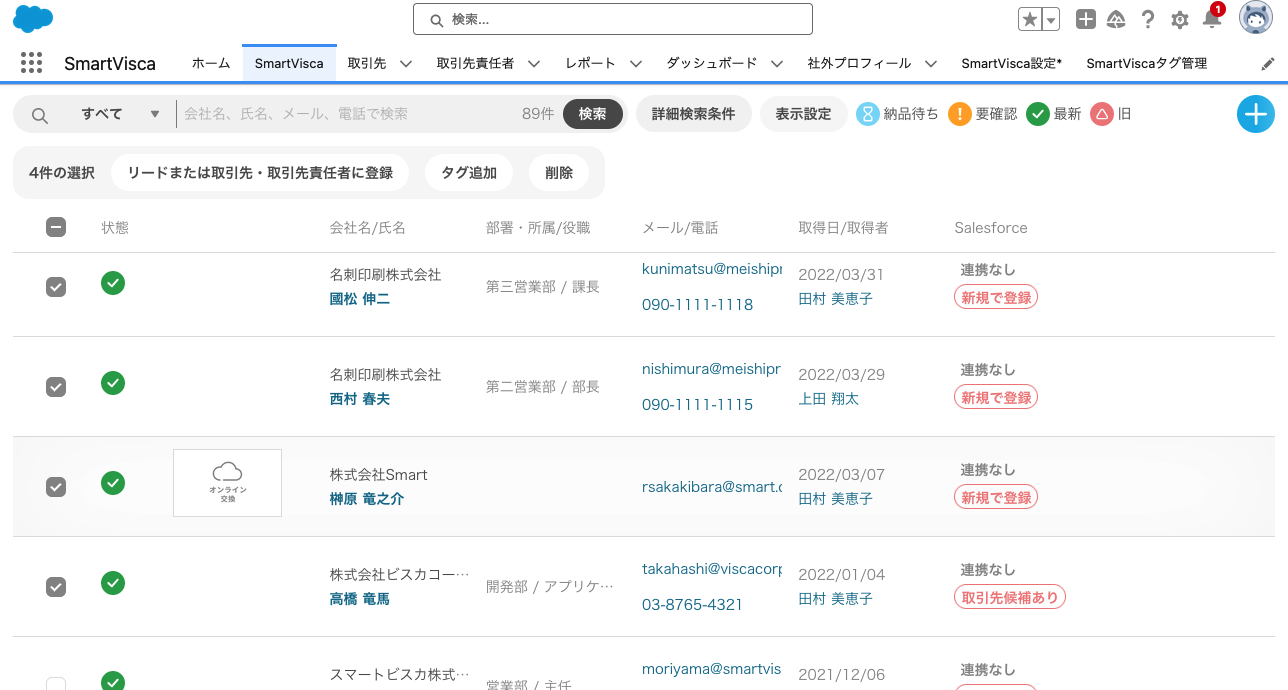Open the App Launcher grid icon
The image size is (1288, 690).
tap(31, 63)
